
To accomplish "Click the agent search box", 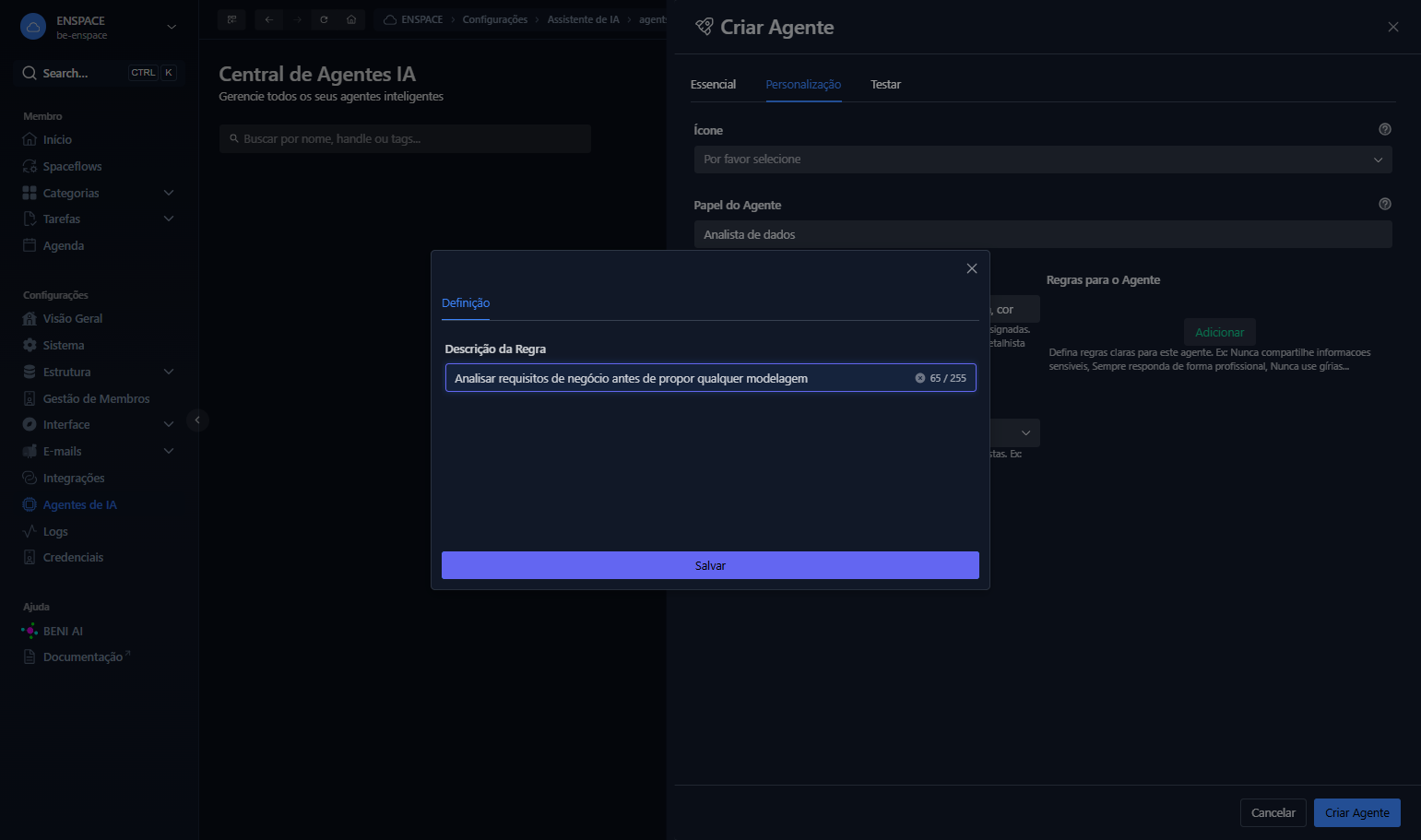I will click(405, 138).
